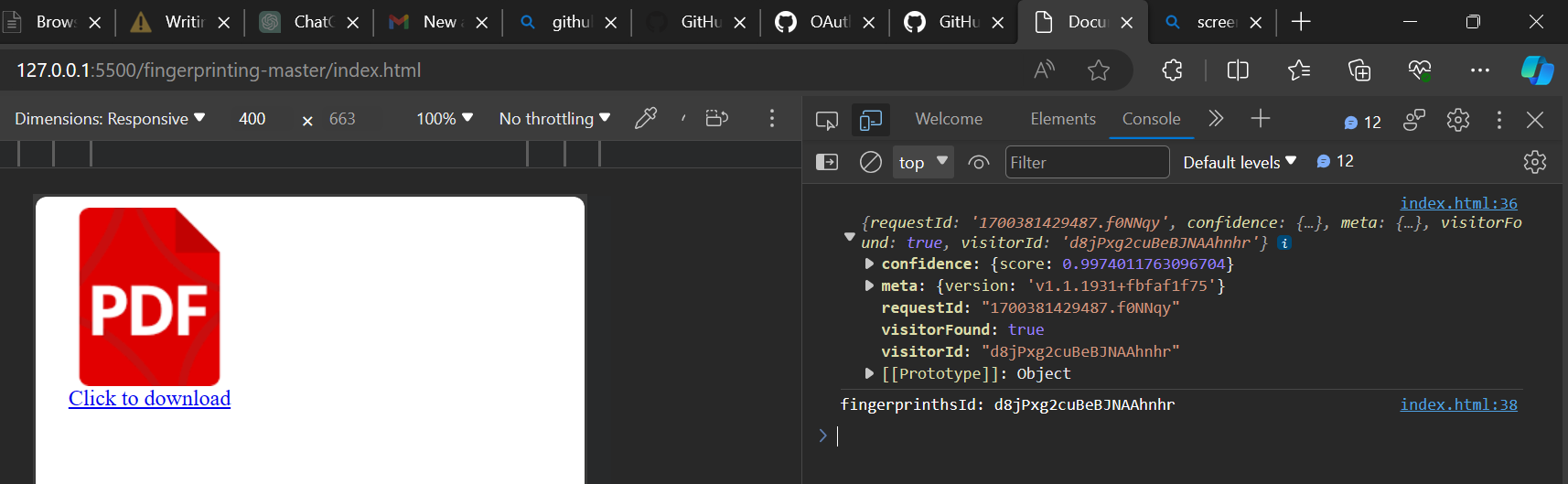1568x484 pixels.
Task: Expand the confidence object property
Action: tap(869, 264)
